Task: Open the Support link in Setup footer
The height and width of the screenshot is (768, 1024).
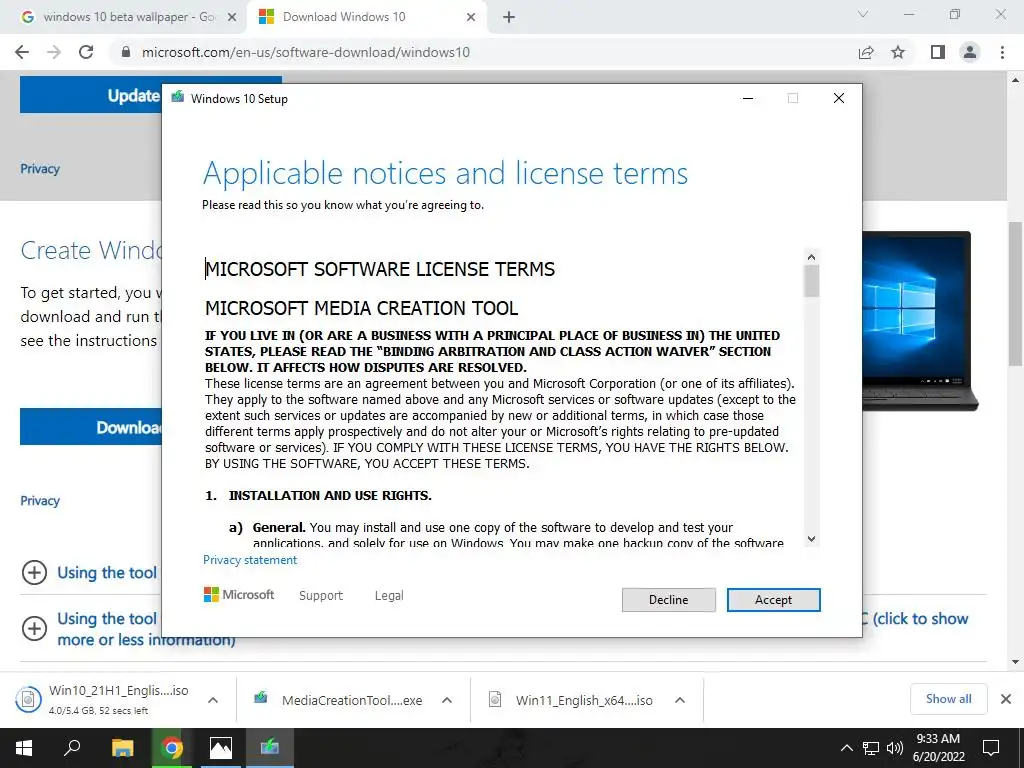Action: point(321,596)
